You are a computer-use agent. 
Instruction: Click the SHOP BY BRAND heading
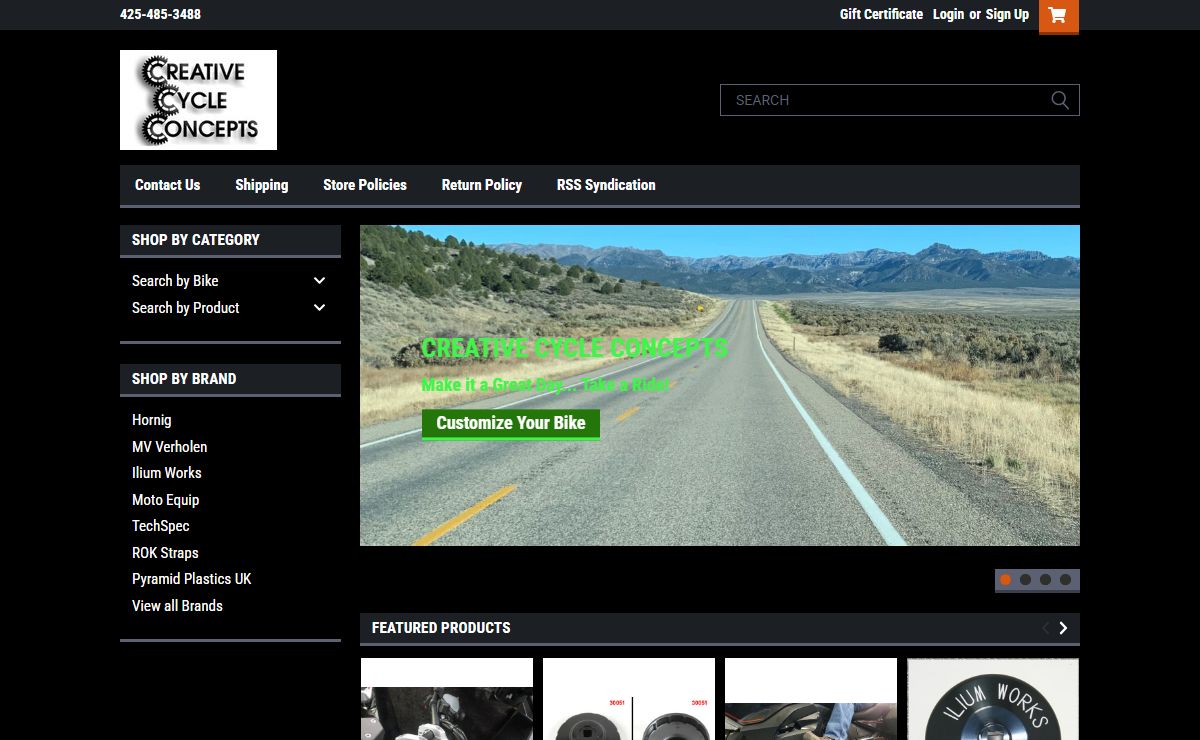(x=184, y=379)
